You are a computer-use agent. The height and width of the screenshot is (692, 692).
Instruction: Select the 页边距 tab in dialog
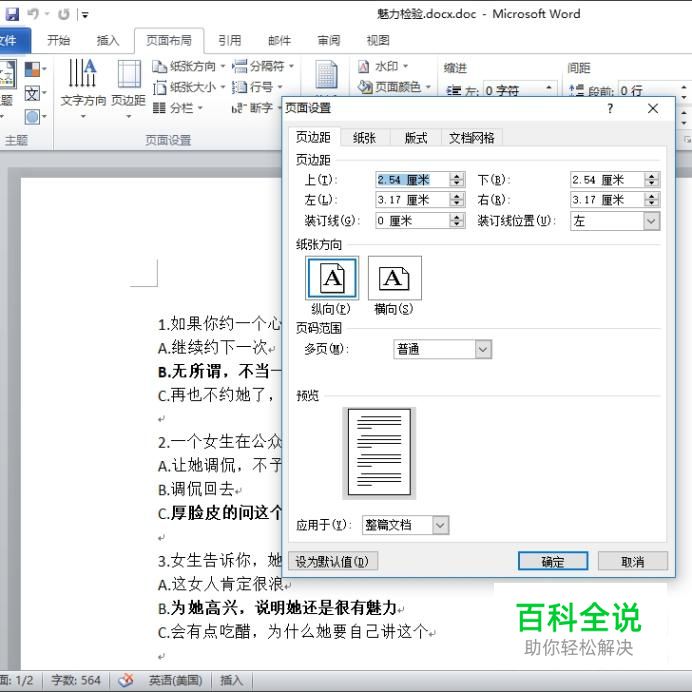pos(313,137)
